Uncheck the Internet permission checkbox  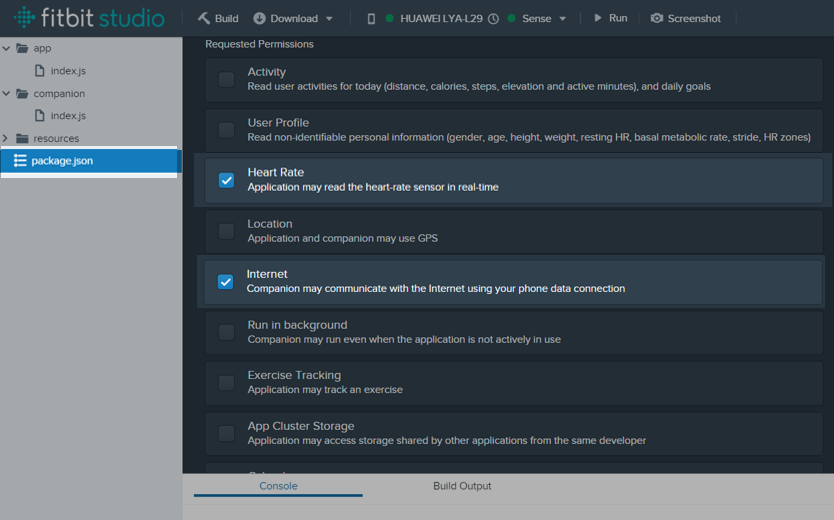point(226,282)
